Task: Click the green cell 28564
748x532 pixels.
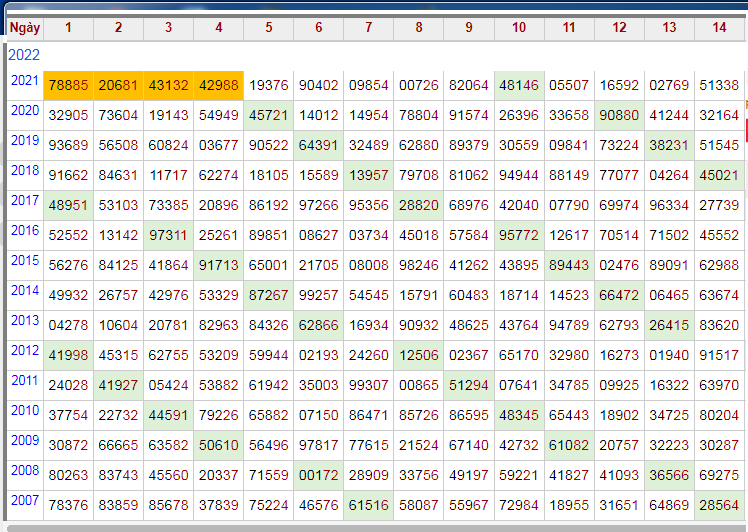Action: [719, 506]
